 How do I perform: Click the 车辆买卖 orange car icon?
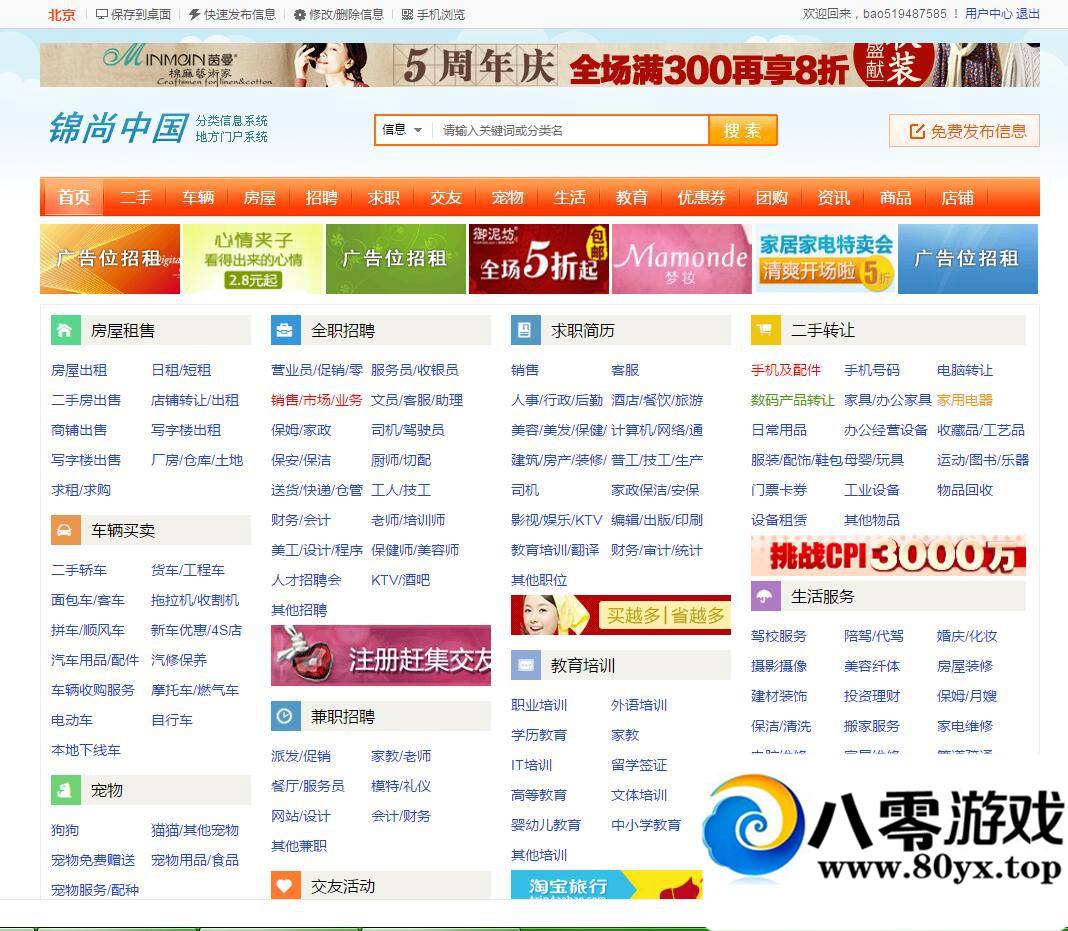point(65,531)
